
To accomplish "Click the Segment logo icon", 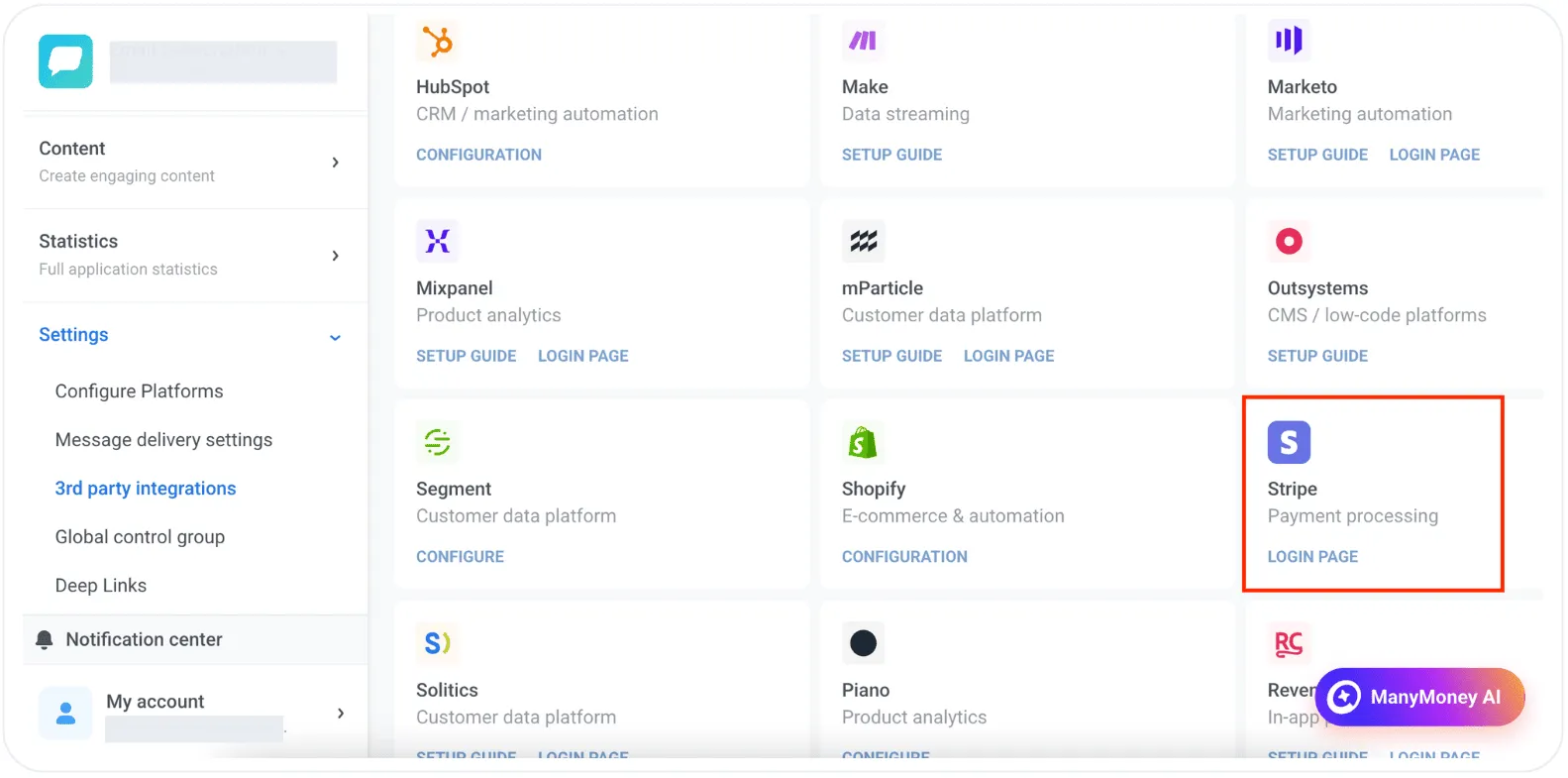I will pos(437,442).
